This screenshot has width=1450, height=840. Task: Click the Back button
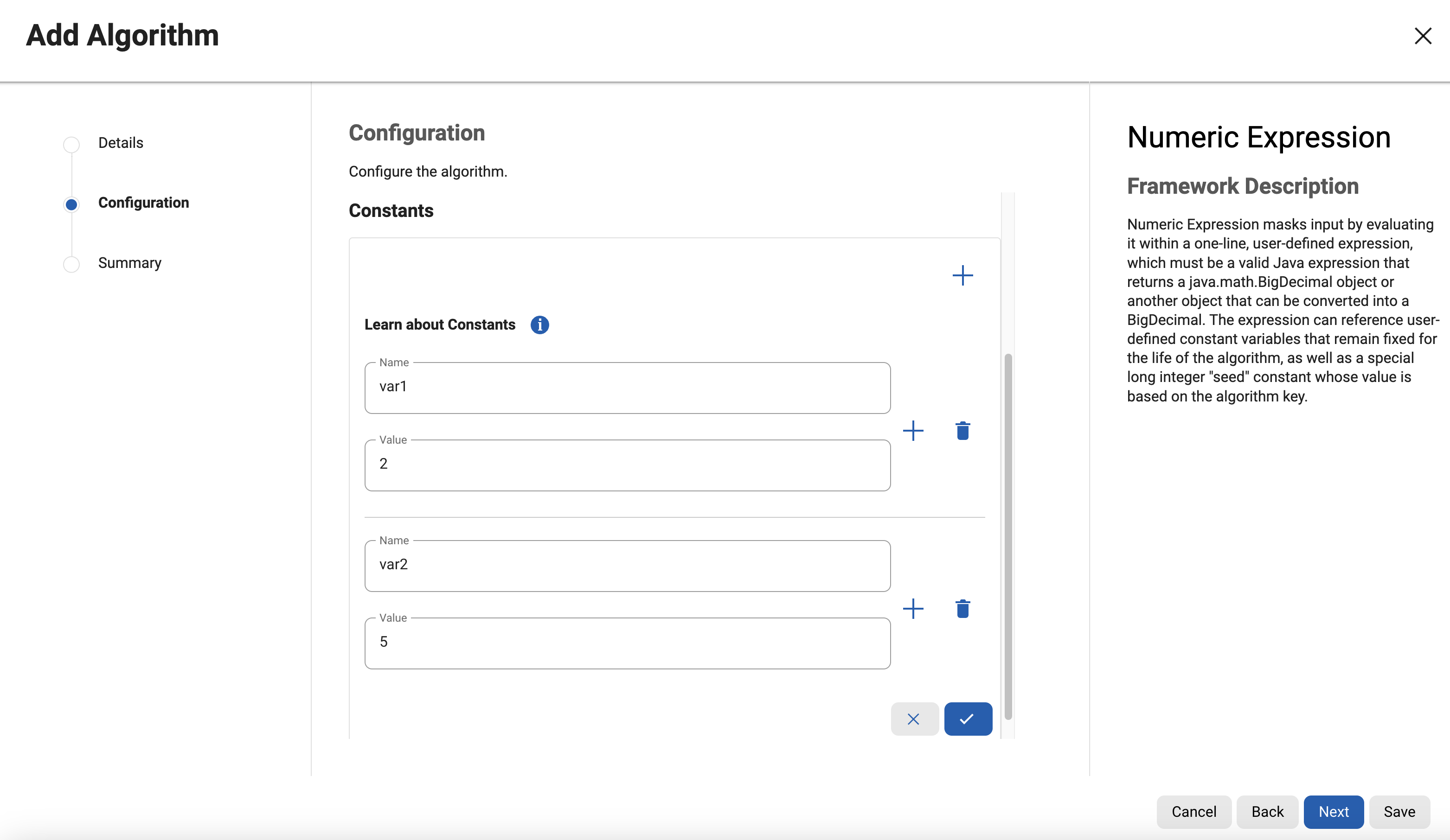pyautogui.click(x=1267, y=811)
